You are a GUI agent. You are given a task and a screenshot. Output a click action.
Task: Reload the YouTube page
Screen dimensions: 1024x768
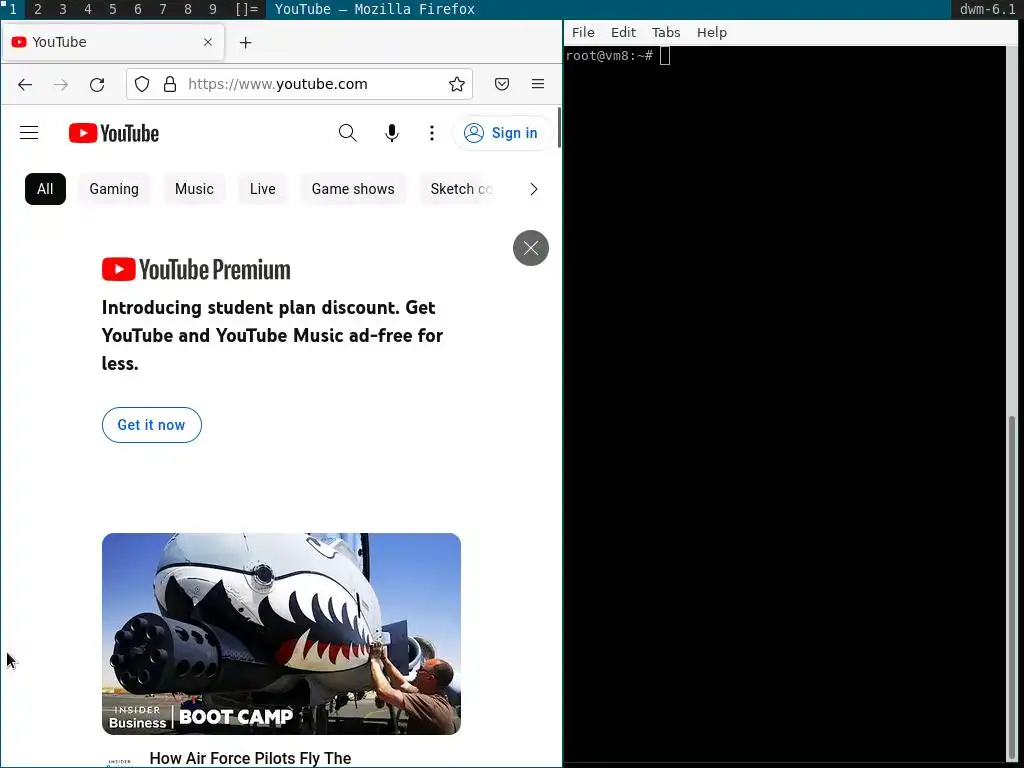click(x=97, y=84)
